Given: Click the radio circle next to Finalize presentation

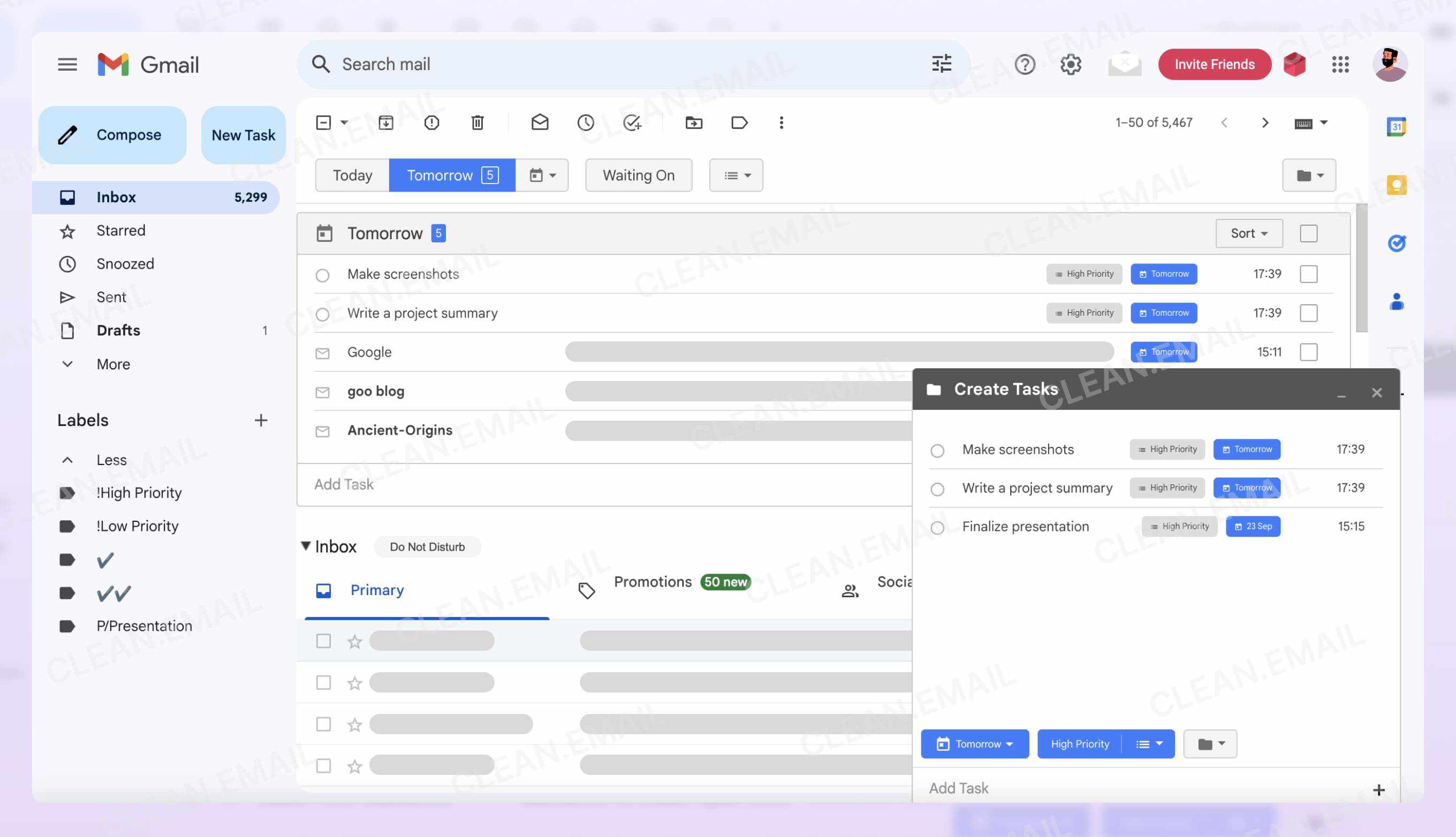Looking at the screenshot, I should 937,526.
